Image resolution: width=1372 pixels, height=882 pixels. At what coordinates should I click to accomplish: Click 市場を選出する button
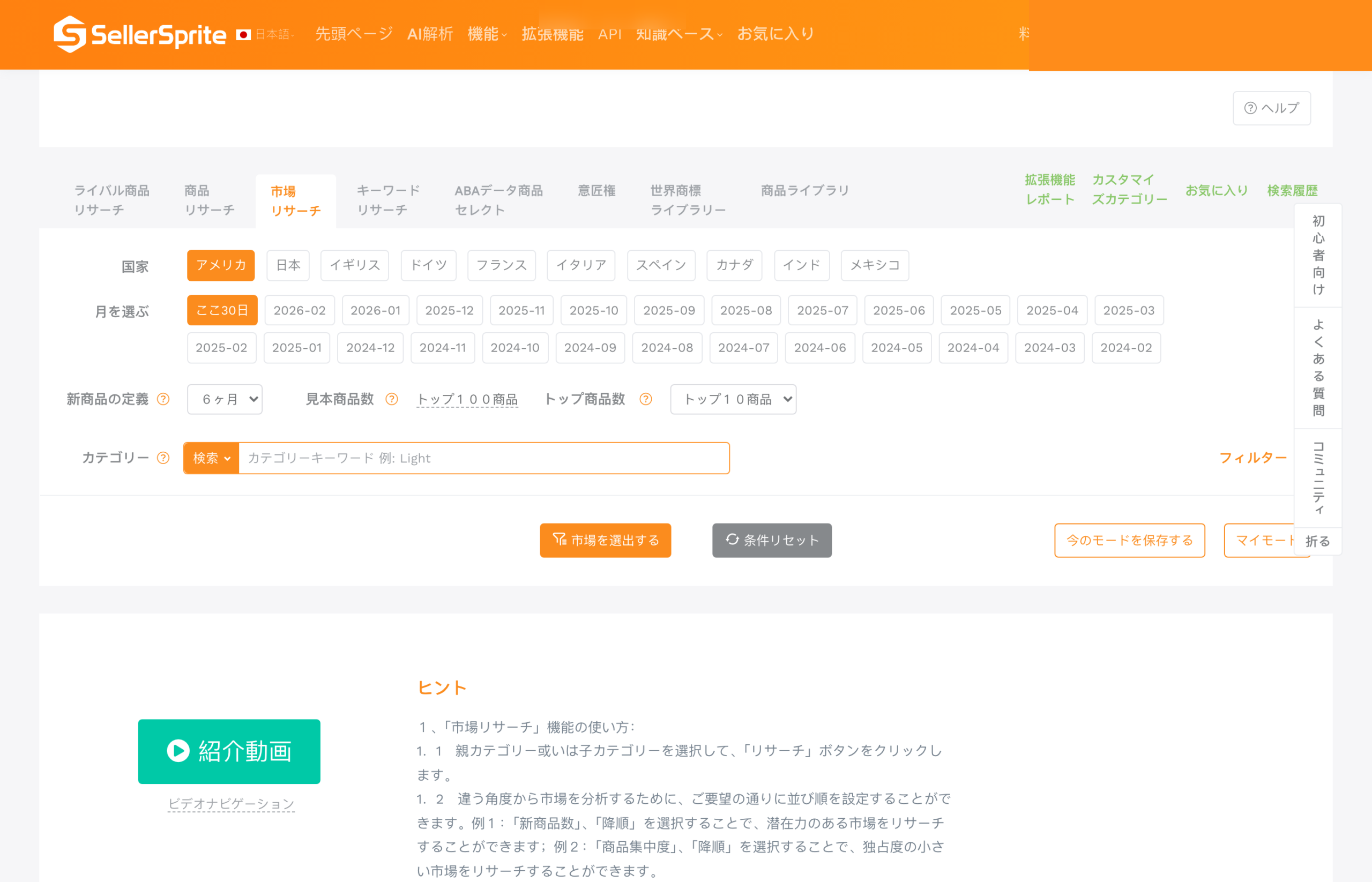coord(605,540)
